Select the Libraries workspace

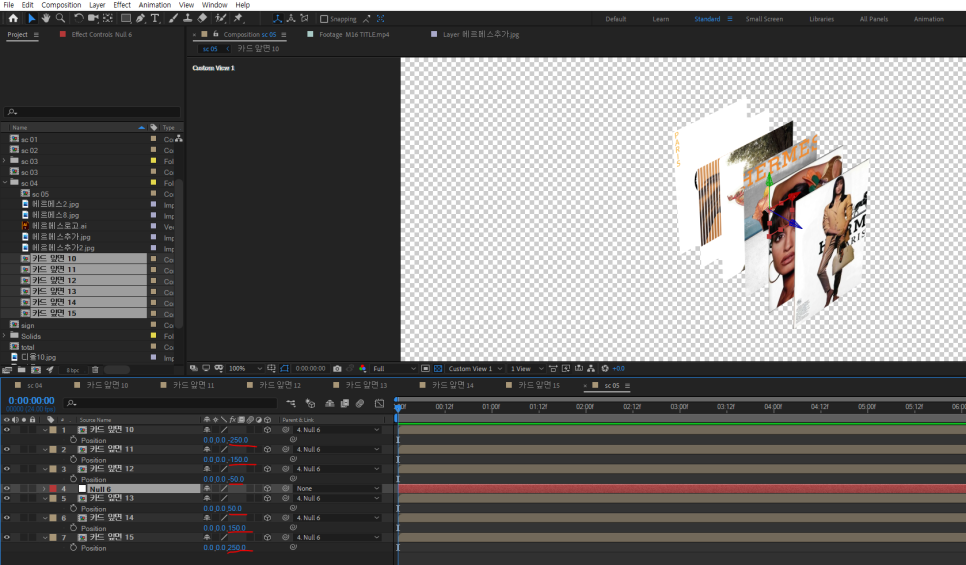click(x=821, y=19)
